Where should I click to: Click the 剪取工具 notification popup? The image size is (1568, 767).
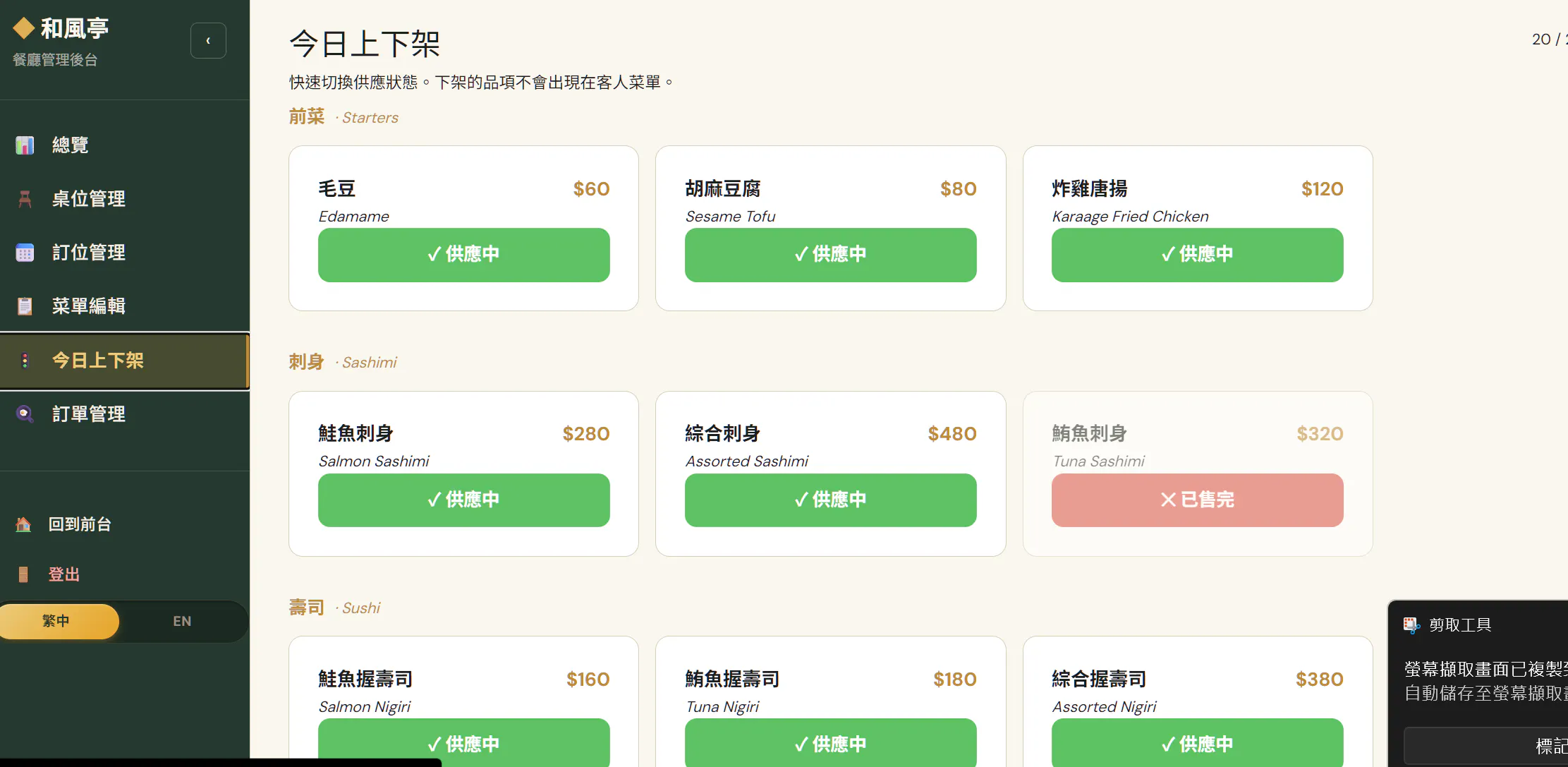(1478, 683)
